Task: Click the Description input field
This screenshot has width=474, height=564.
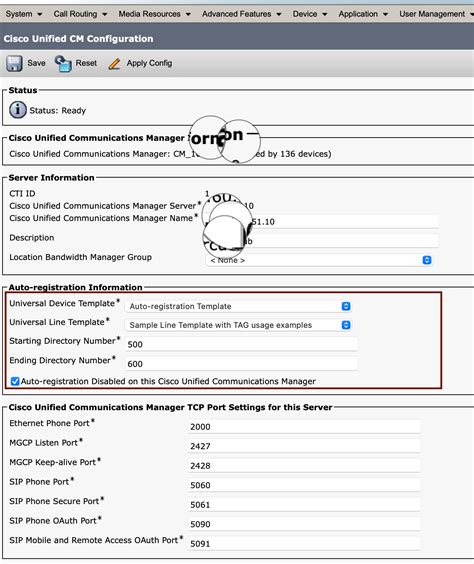Action: (x=322, y=241)
